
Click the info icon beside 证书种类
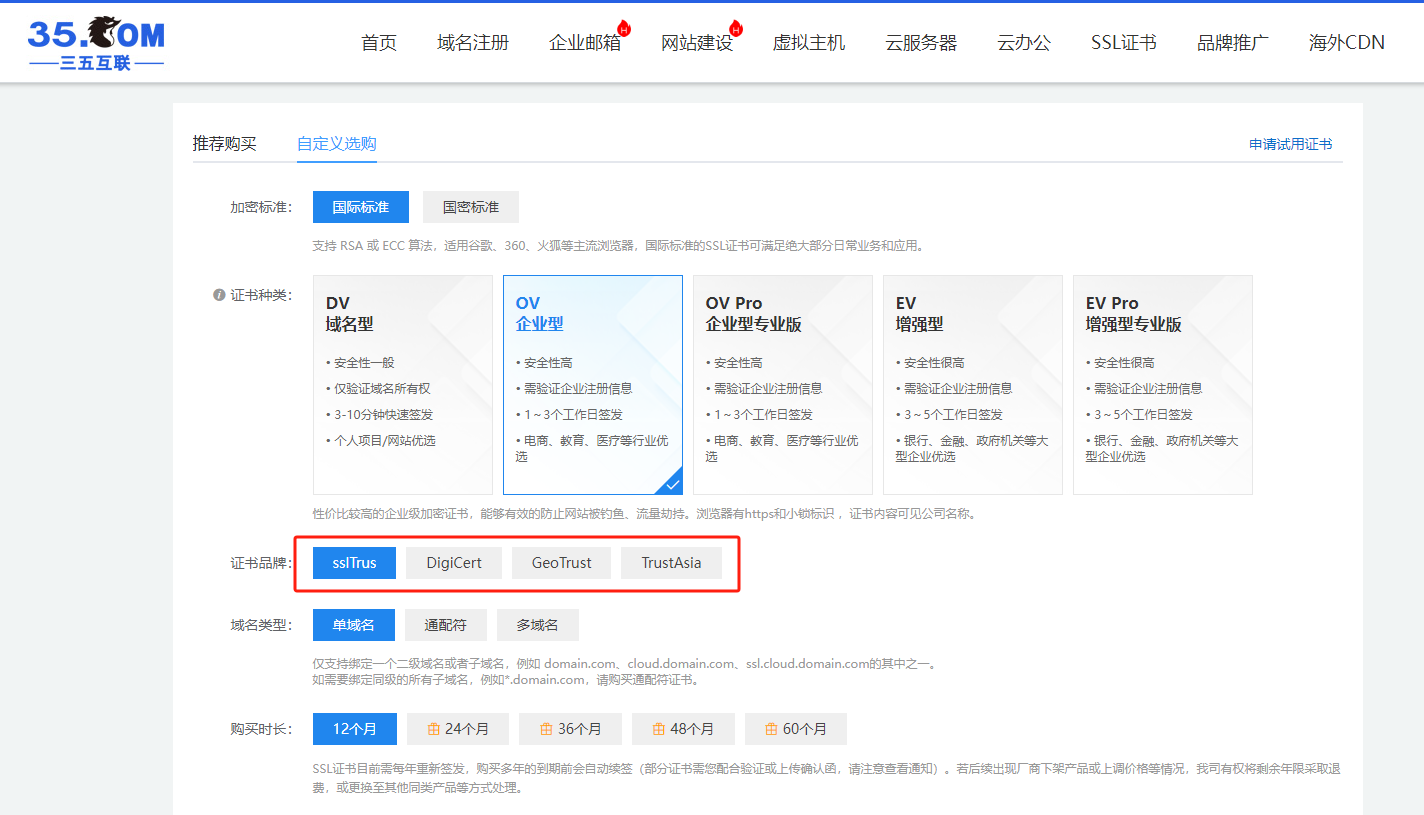click(219, 295)
